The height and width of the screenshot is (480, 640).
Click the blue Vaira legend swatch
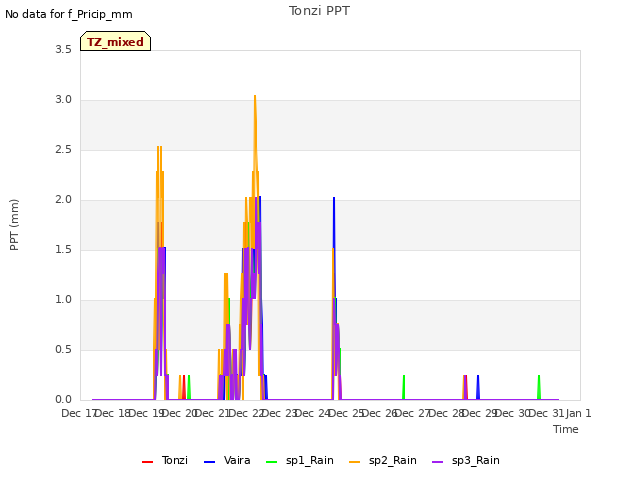tap(209, 462)
